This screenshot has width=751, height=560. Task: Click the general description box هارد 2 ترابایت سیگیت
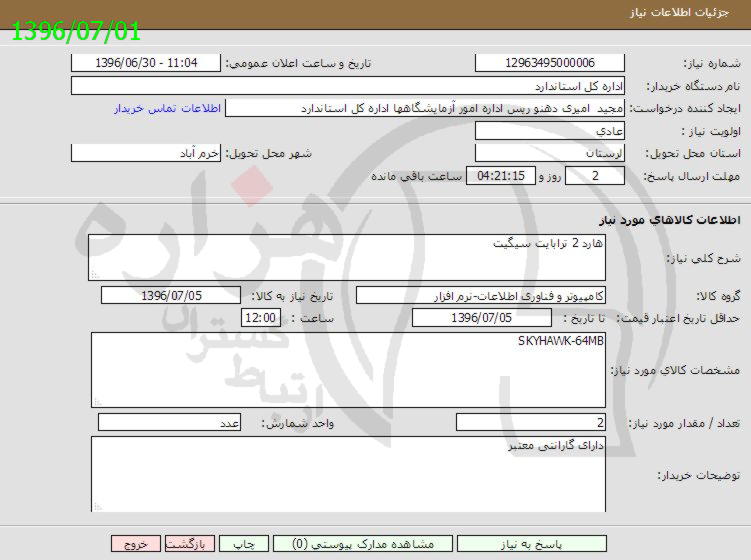click(x=347, y=258)
